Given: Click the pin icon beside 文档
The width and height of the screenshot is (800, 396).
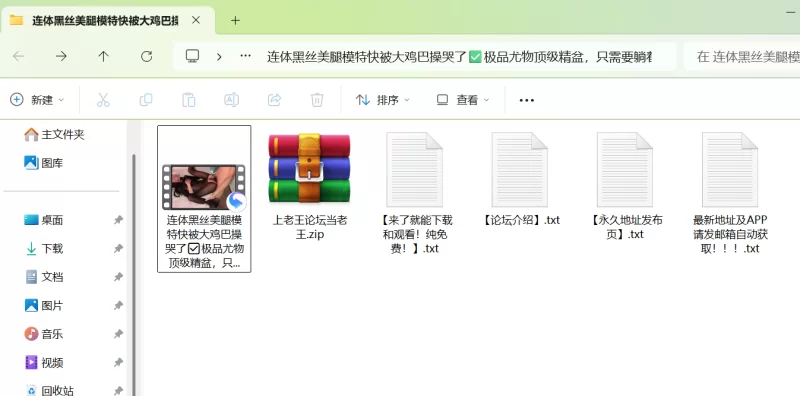Looking at the screenshot, I should click(x=118, y=277).
